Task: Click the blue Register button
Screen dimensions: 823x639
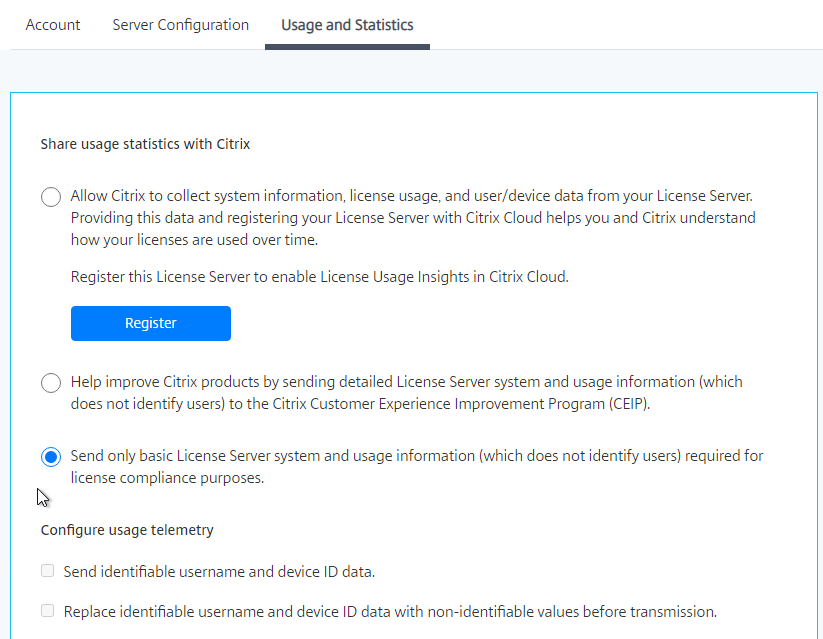Action: point(151,323)
